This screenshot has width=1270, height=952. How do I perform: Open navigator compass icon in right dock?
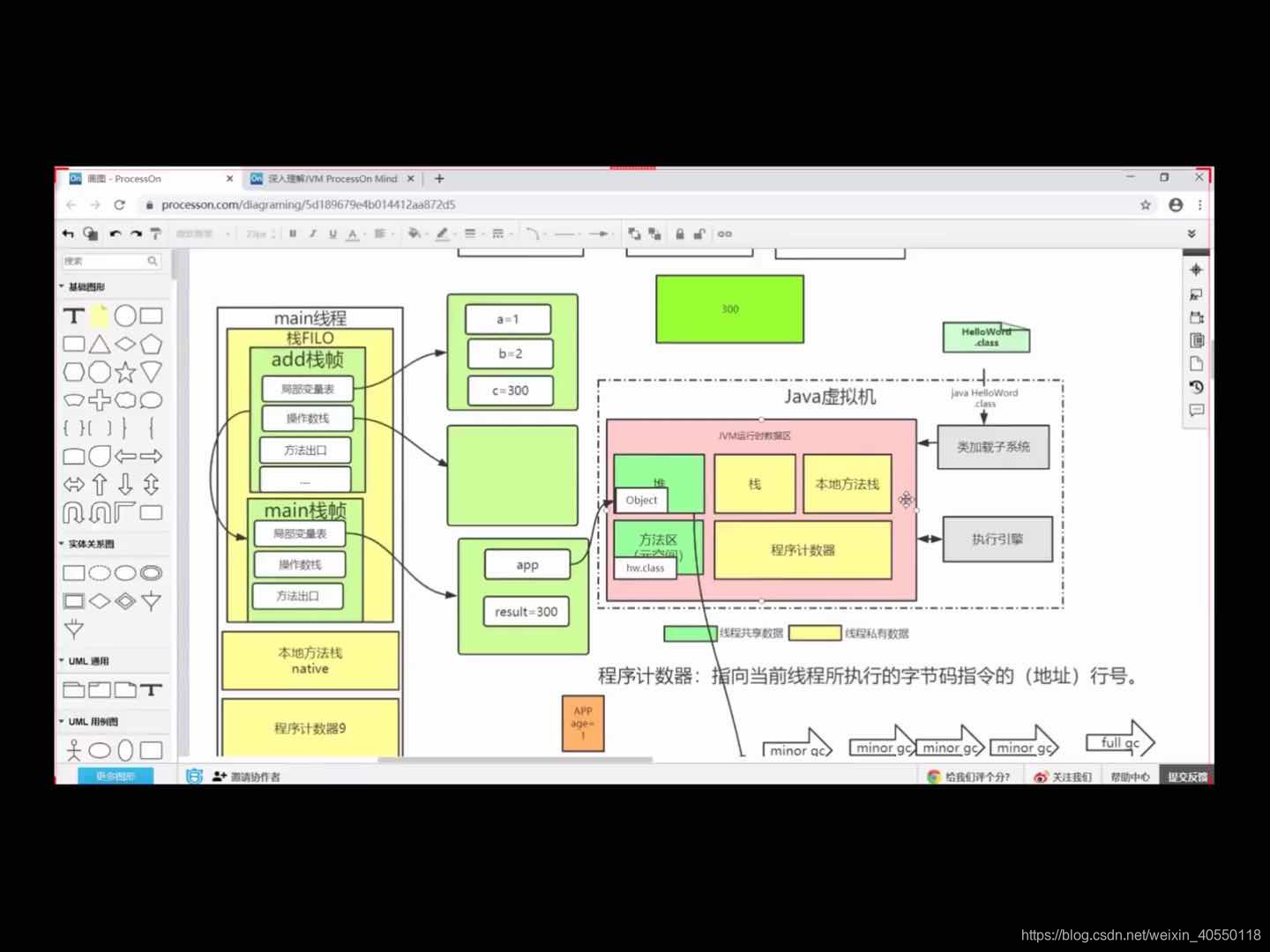click(x=1196, y=270)
